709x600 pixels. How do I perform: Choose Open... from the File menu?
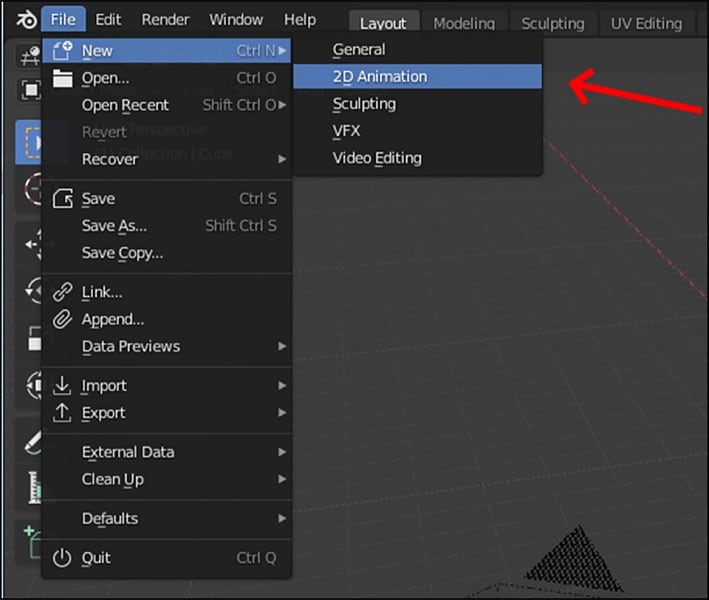(167, 78)
